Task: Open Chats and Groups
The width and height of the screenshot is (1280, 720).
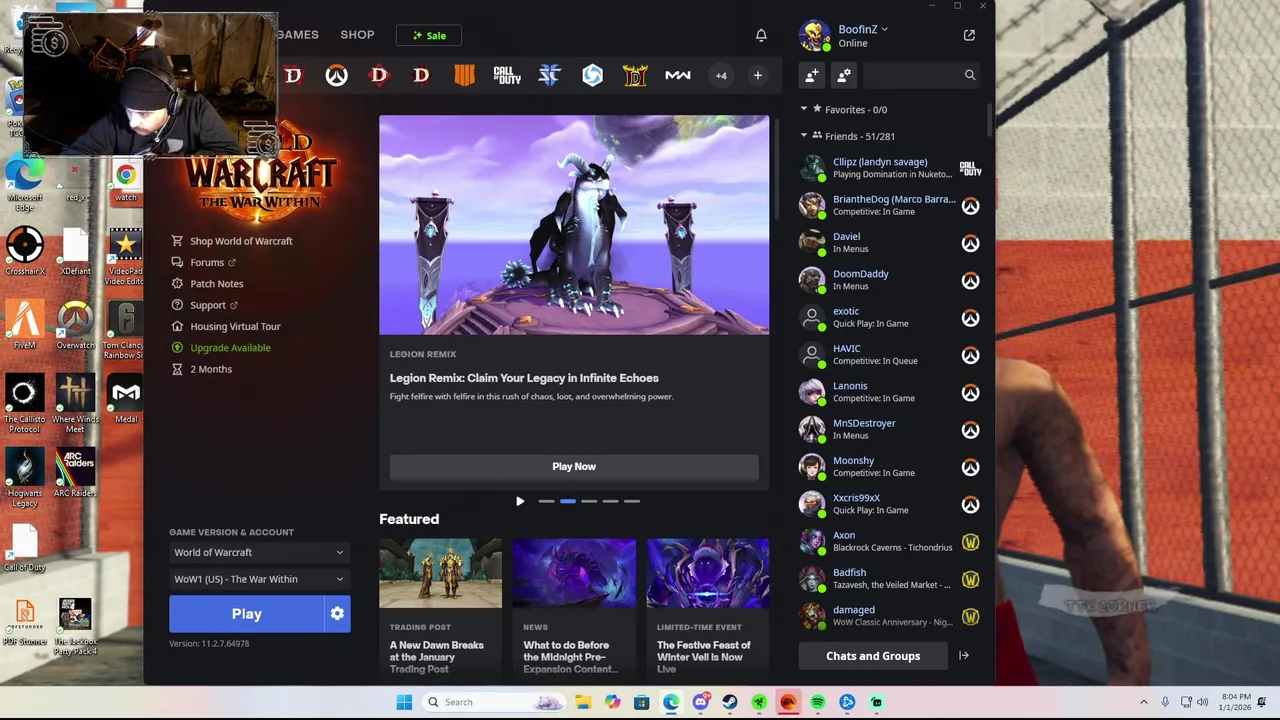Action: 873,656
